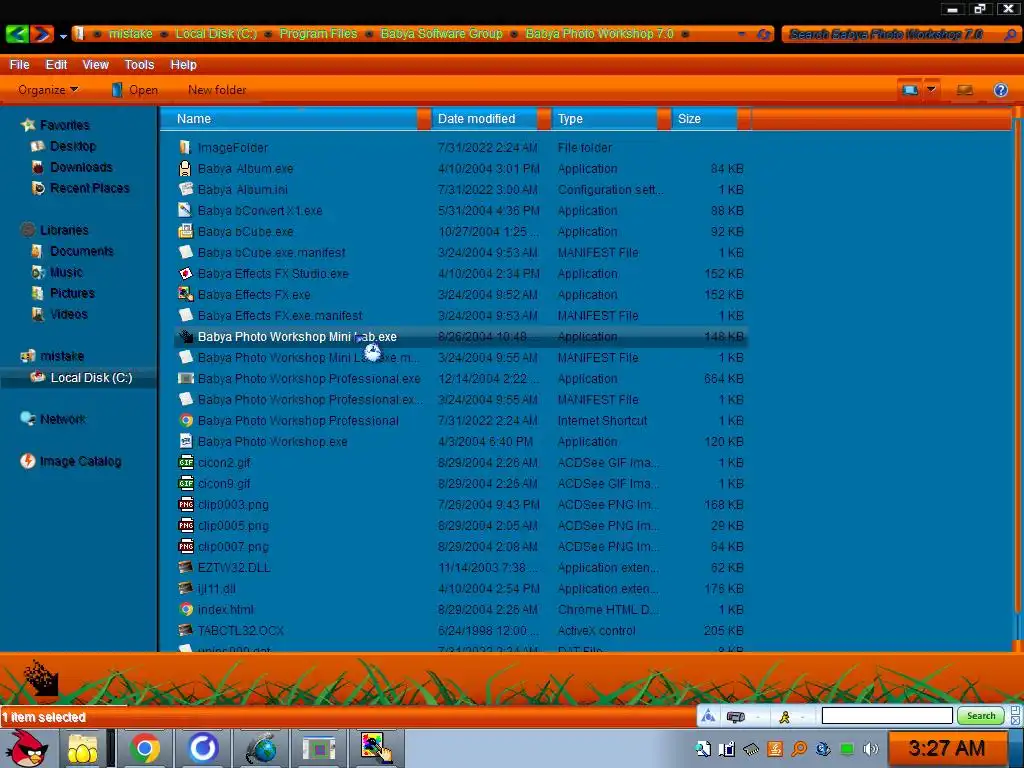Click Babya Software Group in address path

click(x=441, y=33)
